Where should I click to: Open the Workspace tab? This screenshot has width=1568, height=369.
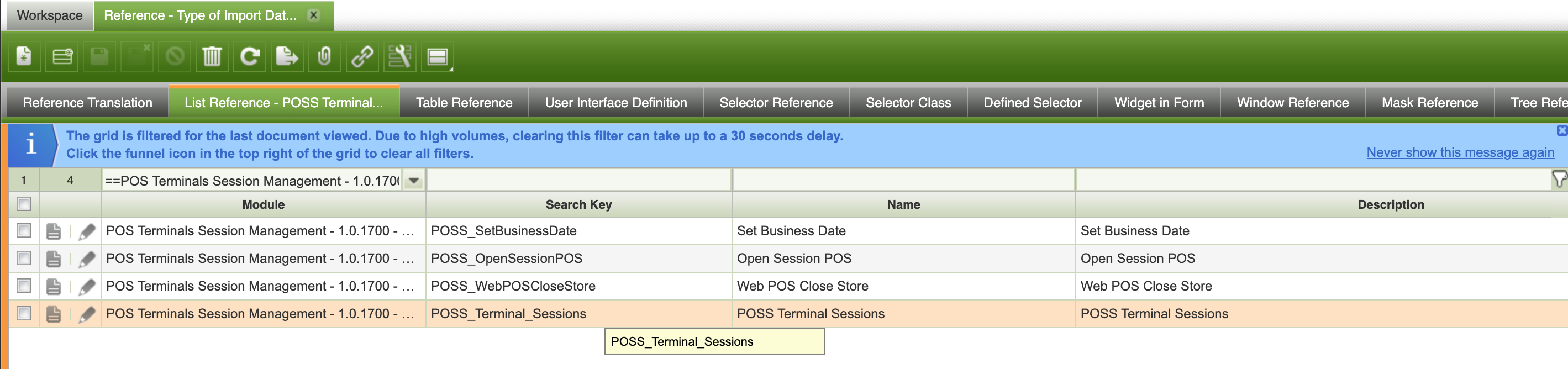(x=49, y=15)
